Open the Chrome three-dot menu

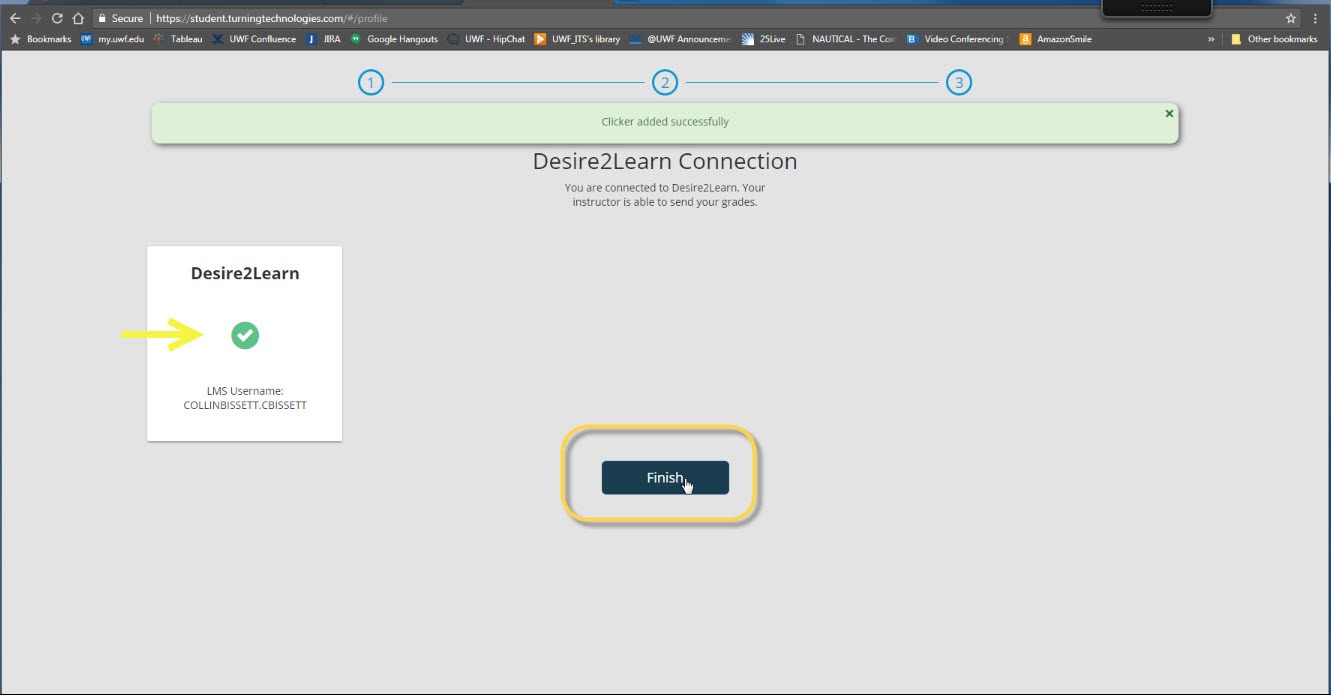pos(1316,18)
